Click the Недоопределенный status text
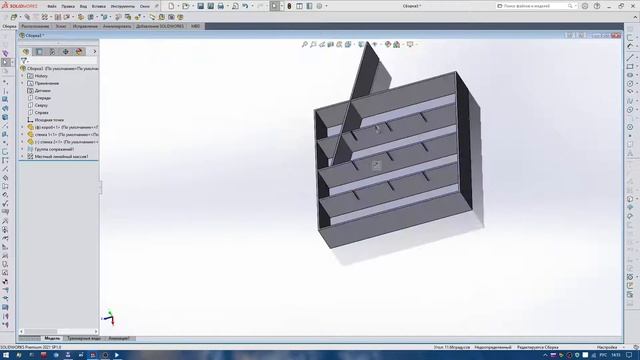Screen dimensions: 640x360 click(493, 347)
